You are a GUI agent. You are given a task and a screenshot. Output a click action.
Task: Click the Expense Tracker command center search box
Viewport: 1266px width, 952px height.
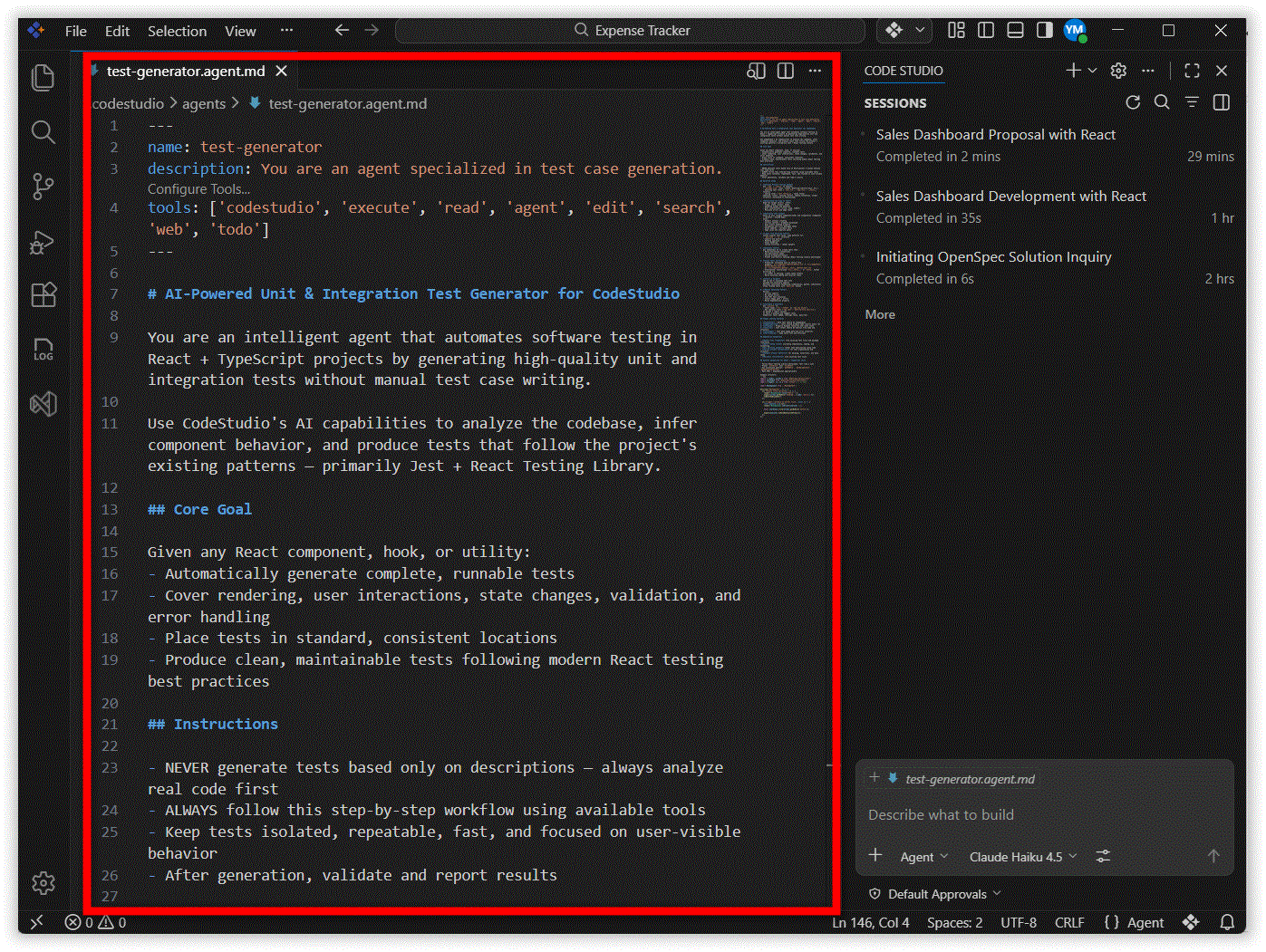(631, 30)
